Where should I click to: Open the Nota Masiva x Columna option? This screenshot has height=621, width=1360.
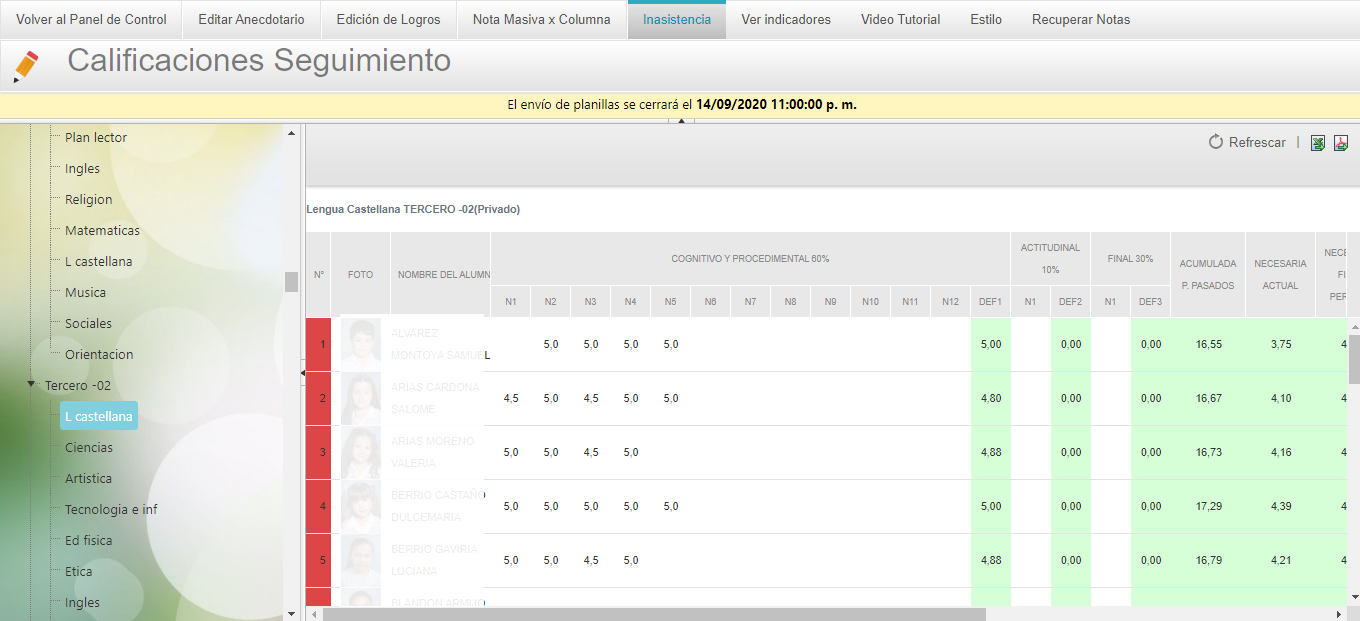541,19
